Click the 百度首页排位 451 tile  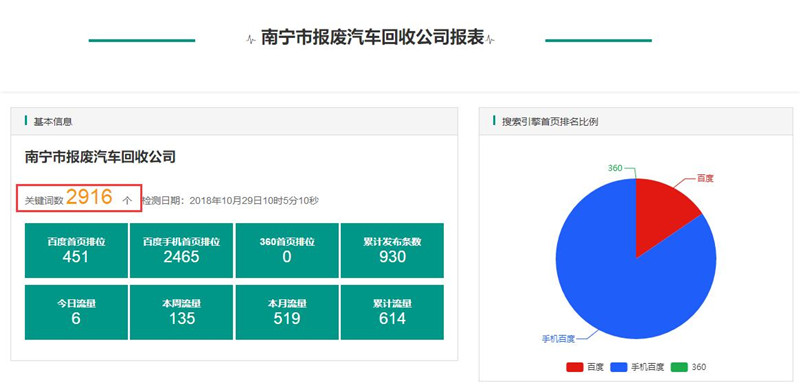pyautogui.click(x=76, y=250)
